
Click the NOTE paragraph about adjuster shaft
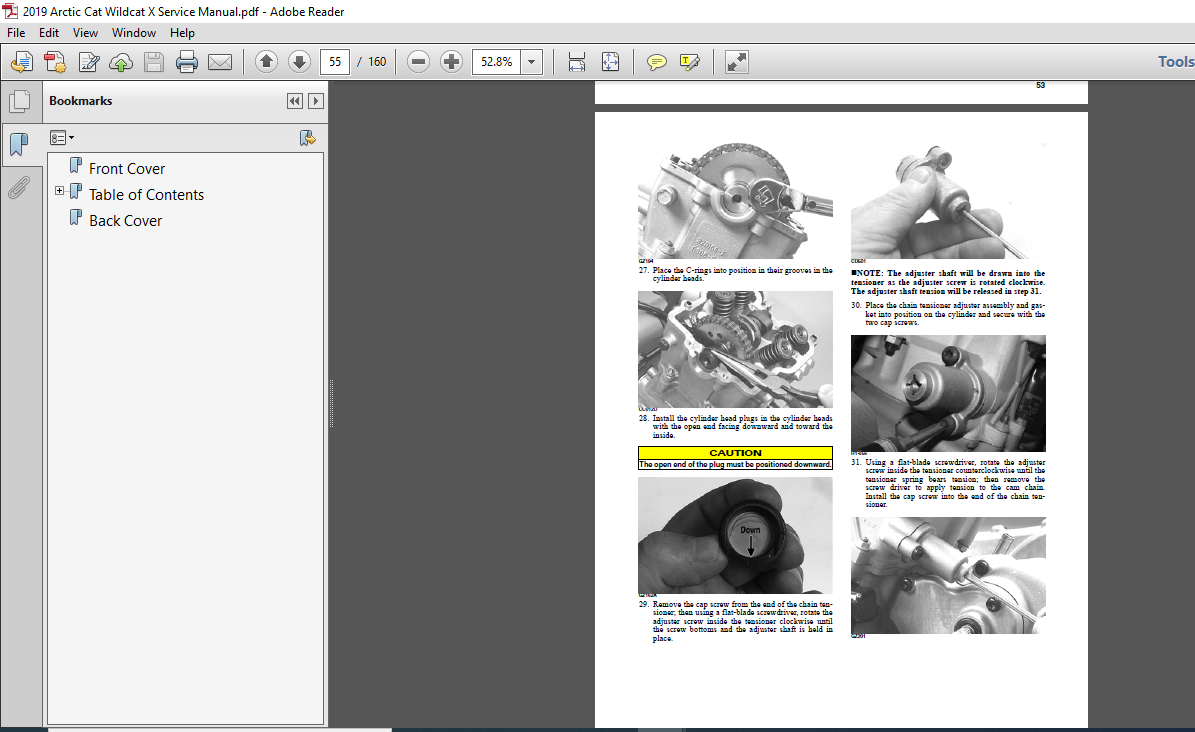948,282
